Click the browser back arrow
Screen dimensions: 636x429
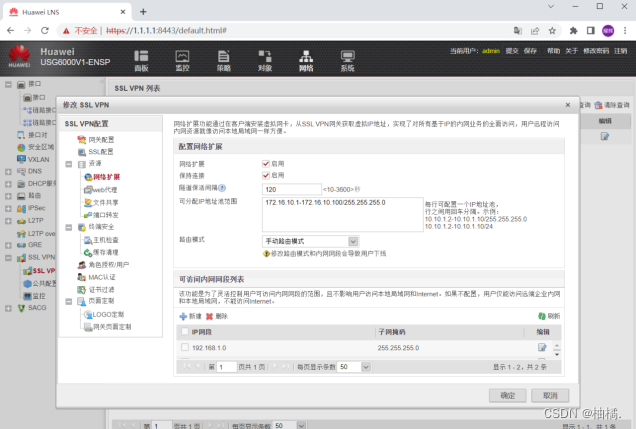(11, 30)
